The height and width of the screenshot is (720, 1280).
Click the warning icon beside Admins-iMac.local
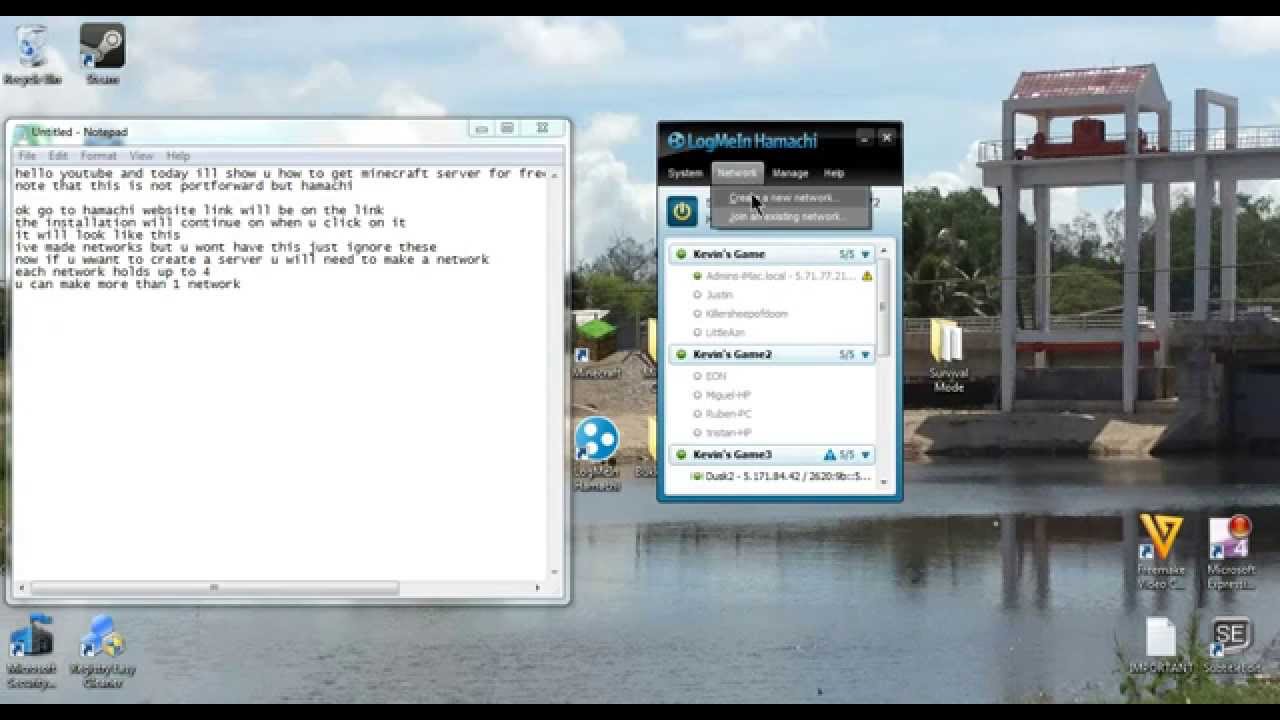[x=867, y=276]
